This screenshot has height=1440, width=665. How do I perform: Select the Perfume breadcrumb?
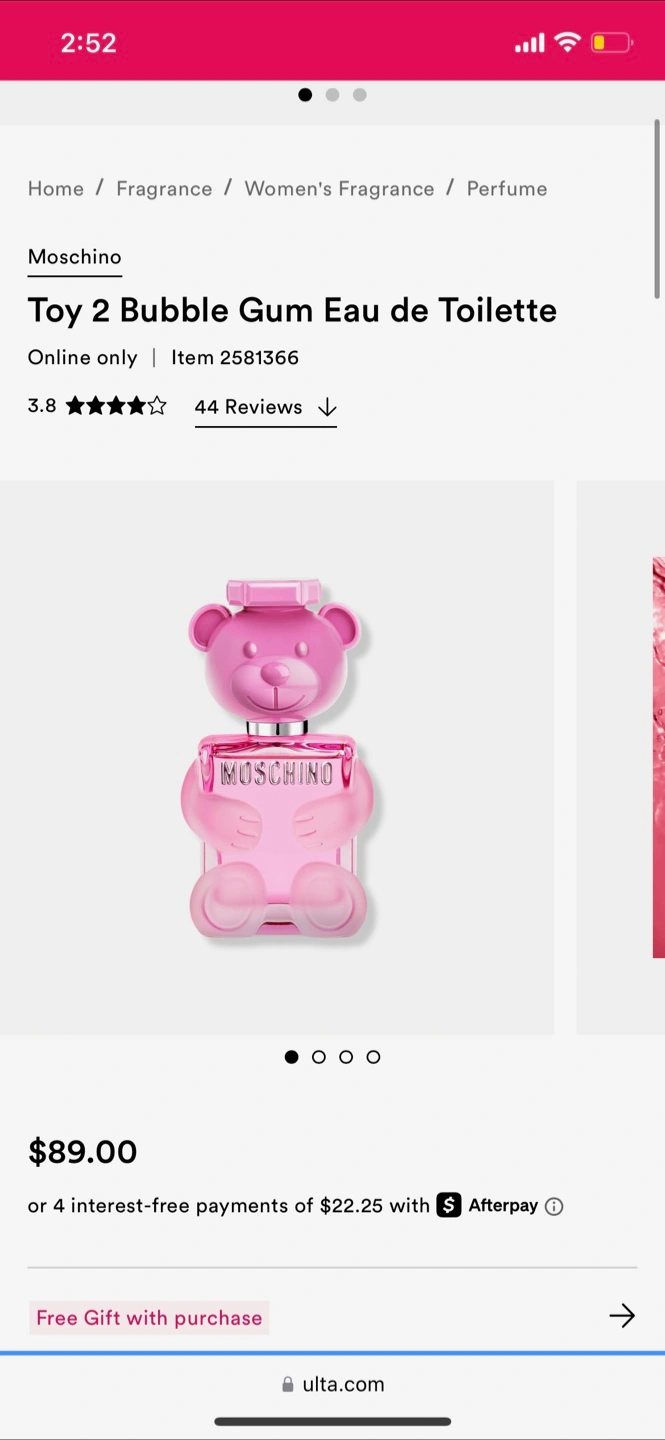pos(507,189)
